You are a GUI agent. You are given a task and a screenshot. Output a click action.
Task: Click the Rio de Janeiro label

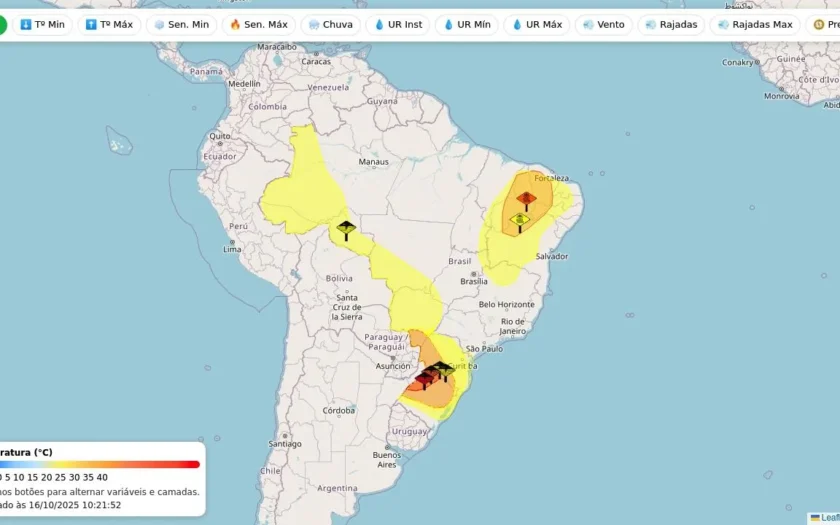[513, 326]
